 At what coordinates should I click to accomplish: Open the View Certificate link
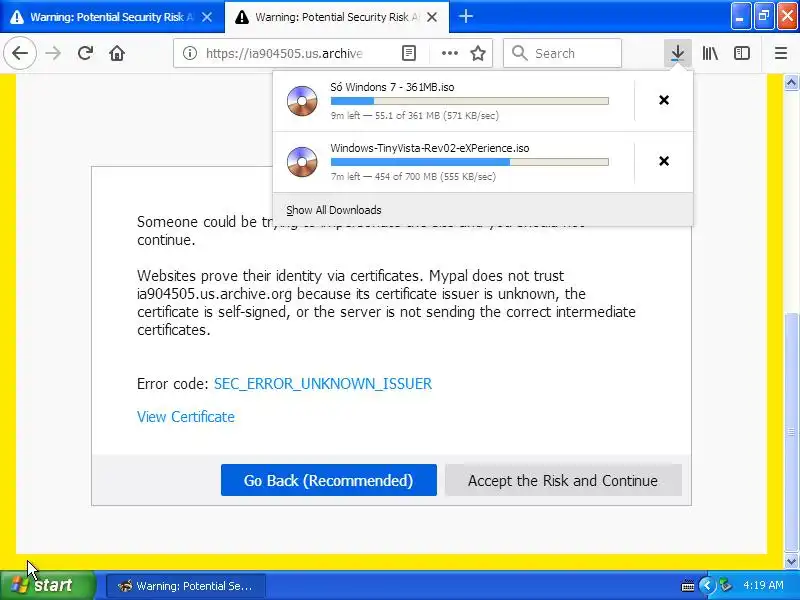click(186, 417)
